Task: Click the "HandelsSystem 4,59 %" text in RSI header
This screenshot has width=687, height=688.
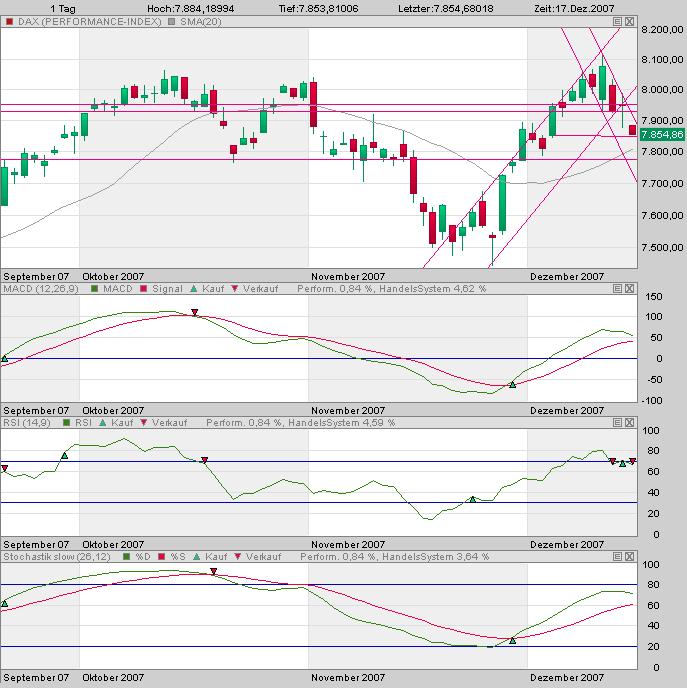Action: click(342, 423)
